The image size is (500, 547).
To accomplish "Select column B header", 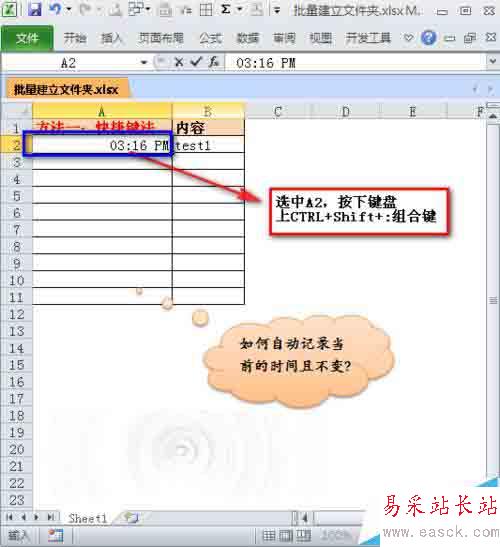I will pos(208,111).
